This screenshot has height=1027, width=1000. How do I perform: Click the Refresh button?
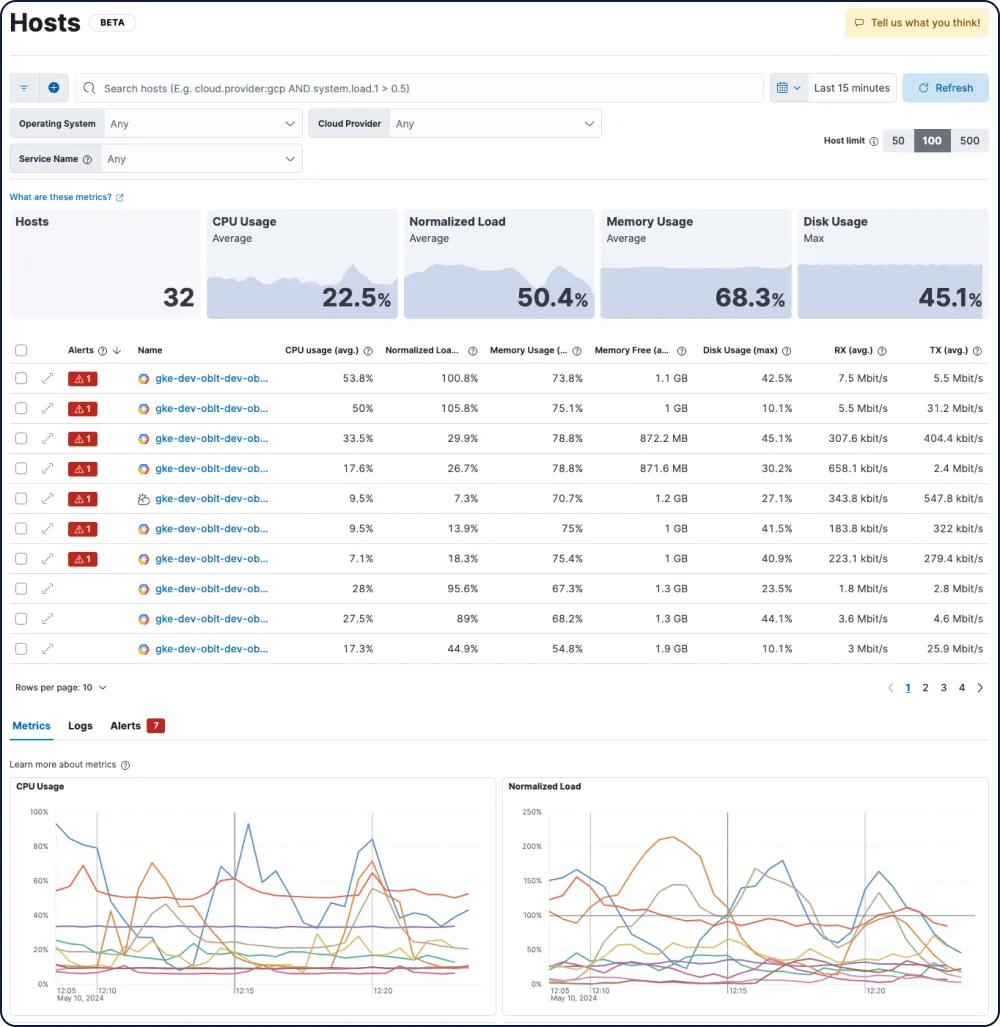[946, 88]
